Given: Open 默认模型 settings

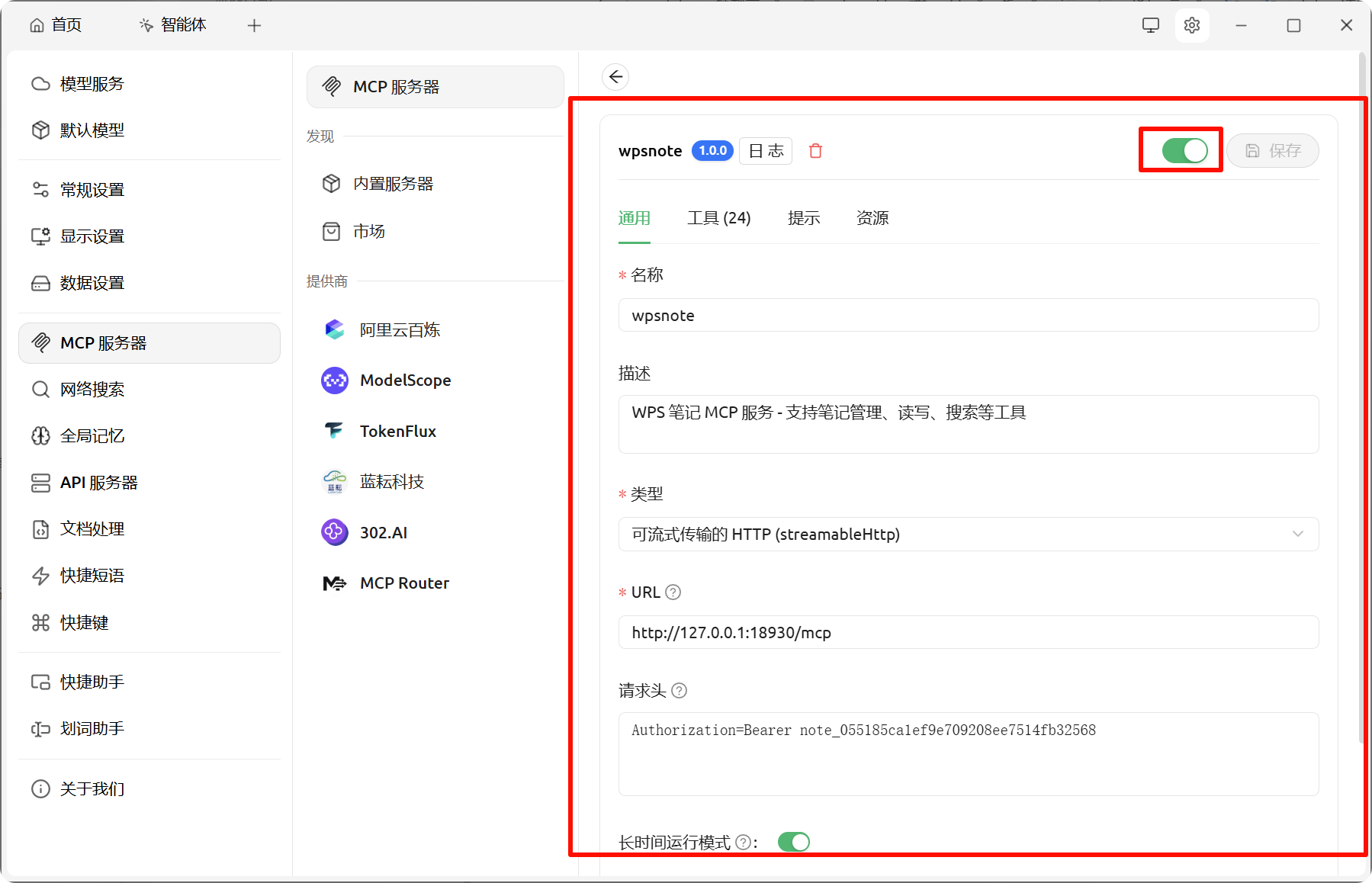Looking at the screenshot, I should click(149, 130).
